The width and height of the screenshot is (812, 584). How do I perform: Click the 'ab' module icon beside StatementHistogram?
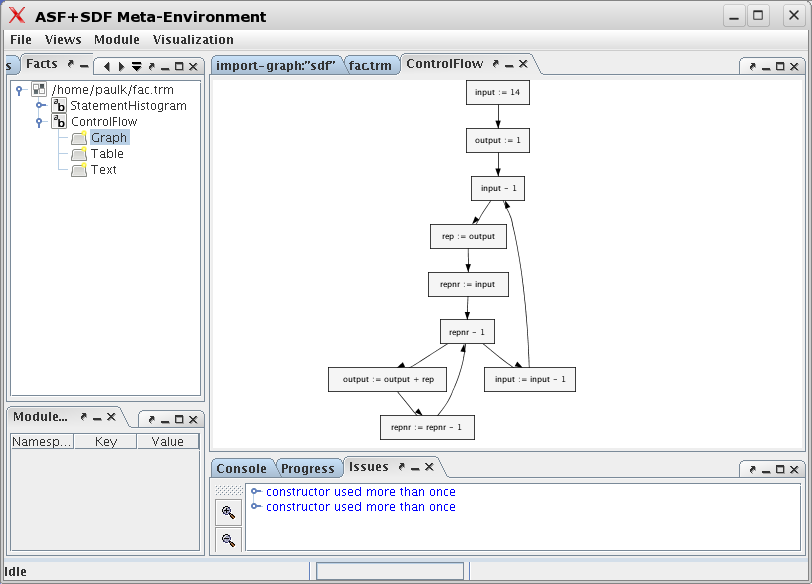[x=58, y=105]
